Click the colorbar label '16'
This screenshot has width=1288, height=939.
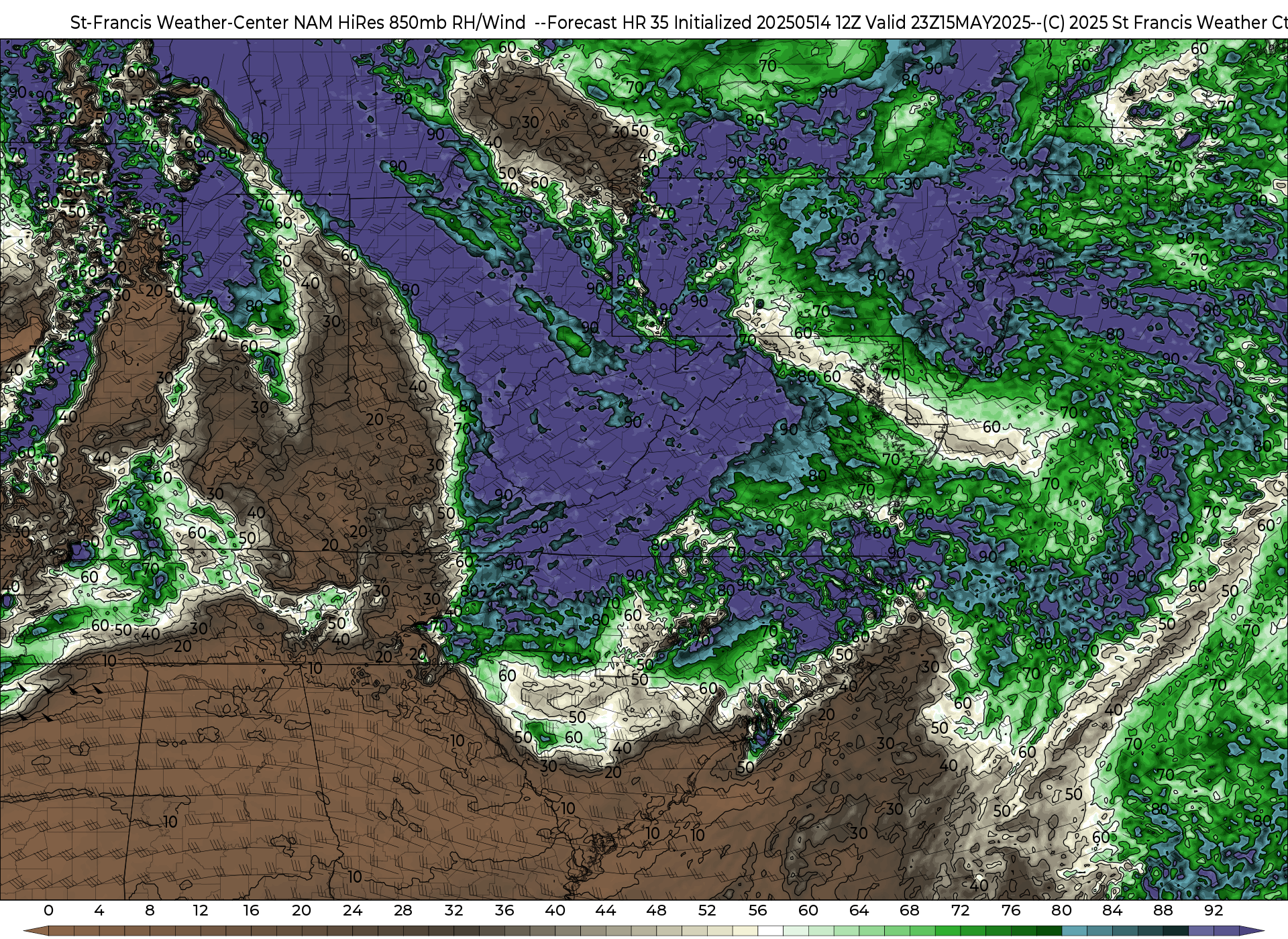[251, 910]
